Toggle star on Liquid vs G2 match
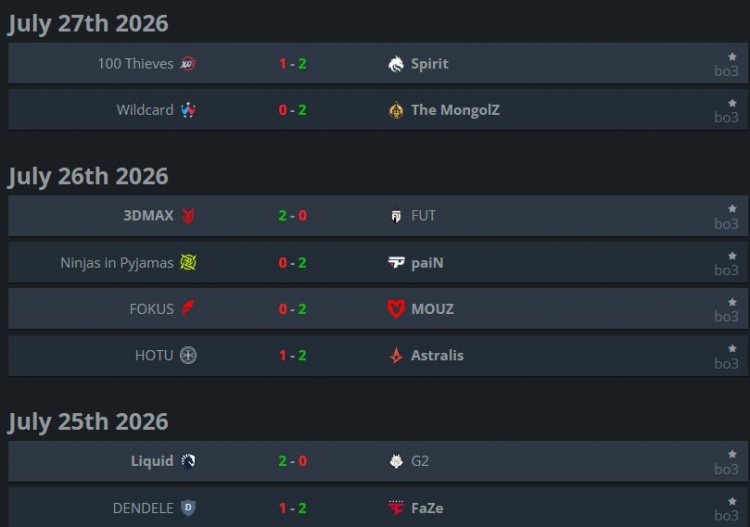Screen dimensions: 750x527 click(x=732, y=454)
